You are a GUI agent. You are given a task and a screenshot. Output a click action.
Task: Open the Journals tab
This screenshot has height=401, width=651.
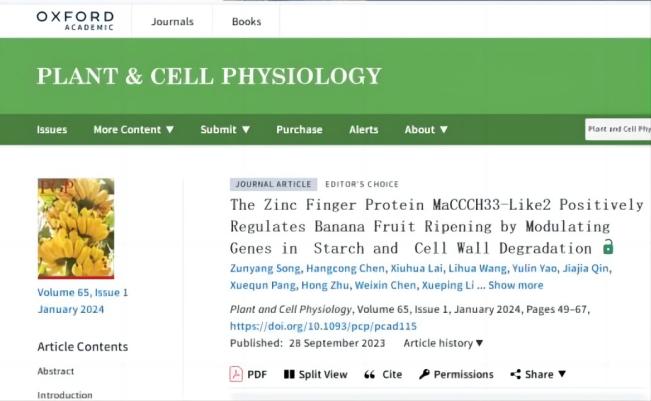coord(172,21)
